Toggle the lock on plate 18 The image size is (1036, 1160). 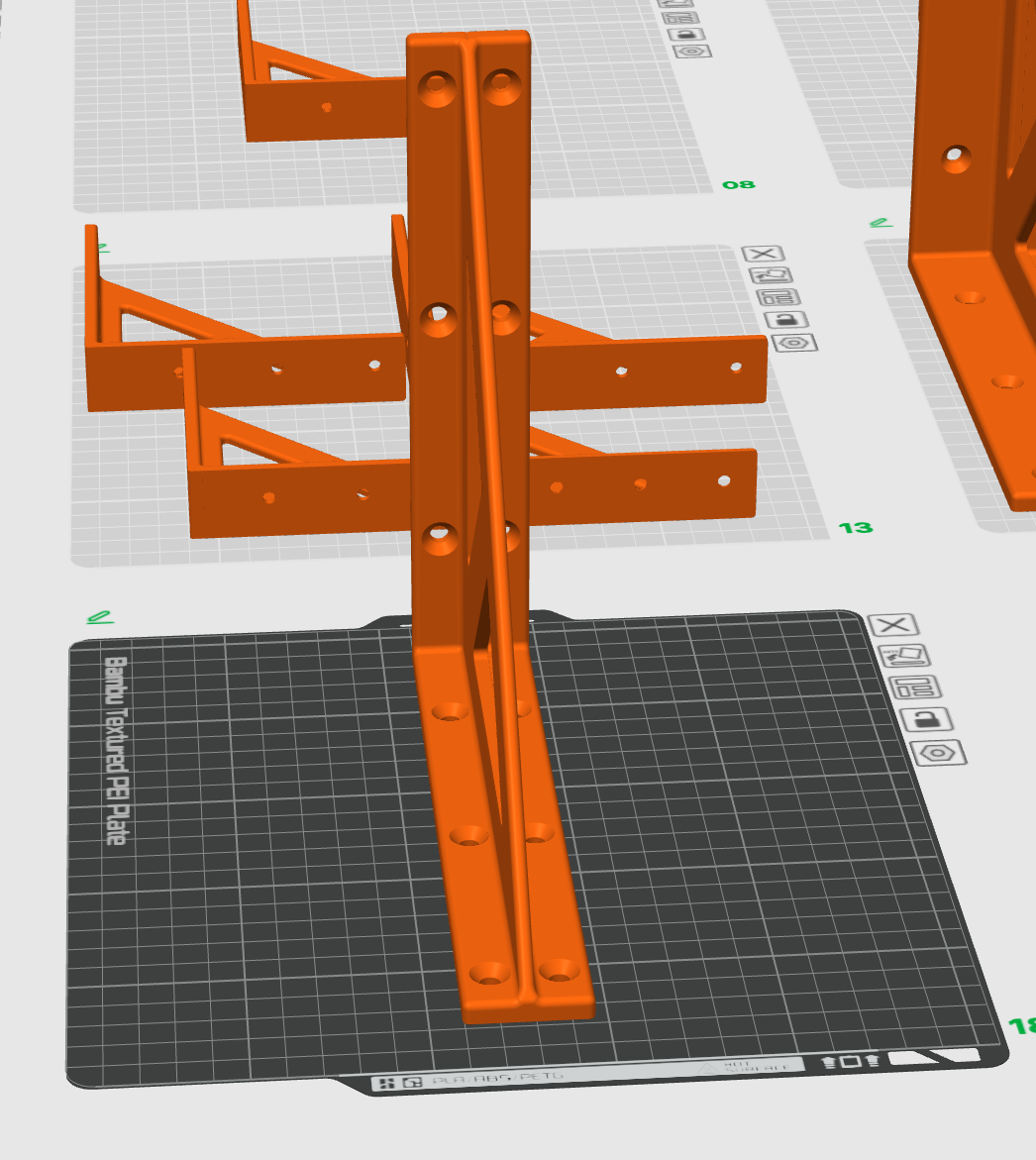click(927, 719)
